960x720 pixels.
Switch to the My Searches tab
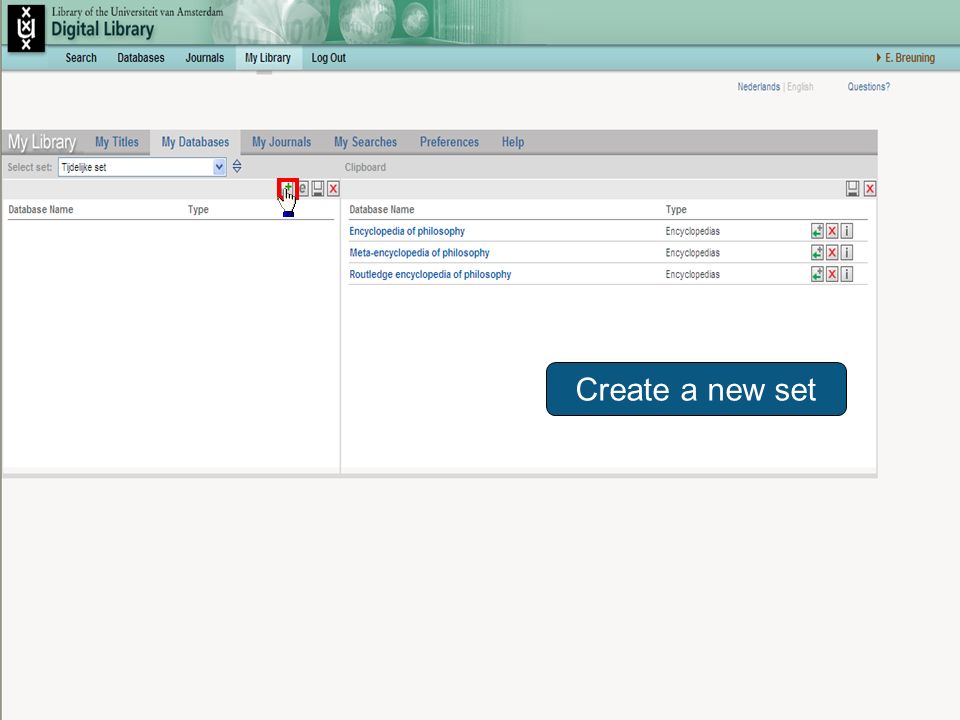366,142
